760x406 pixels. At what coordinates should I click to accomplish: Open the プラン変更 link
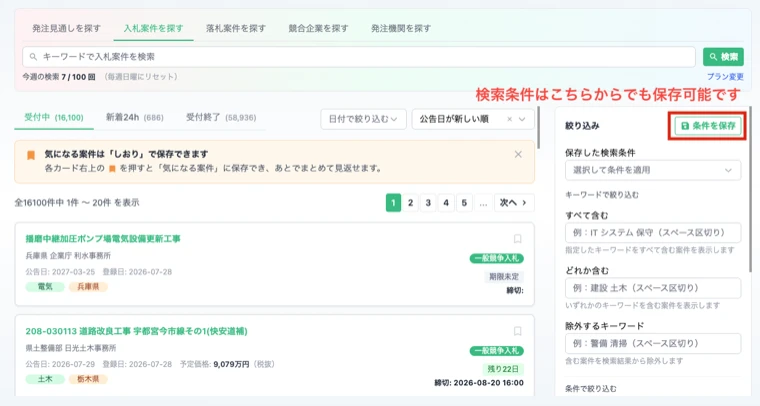tap(725, 77)
